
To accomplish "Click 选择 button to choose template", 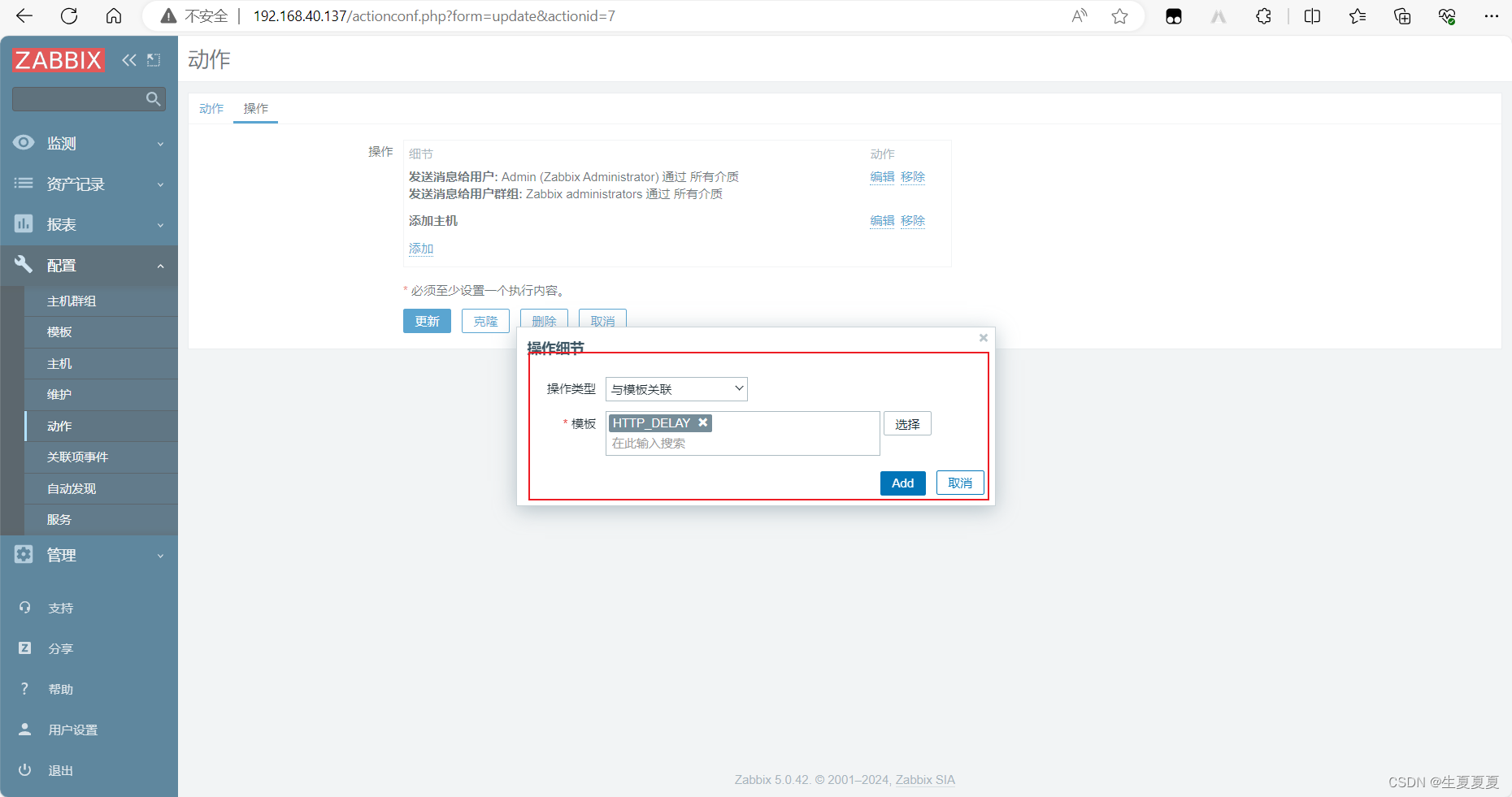I will 907,424.
